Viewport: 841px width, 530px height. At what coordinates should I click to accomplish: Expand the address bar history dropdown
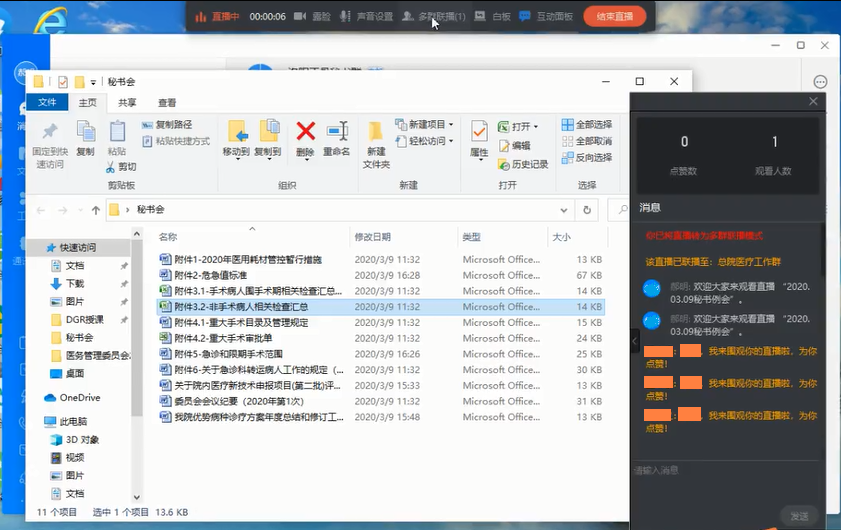[564, 210]
